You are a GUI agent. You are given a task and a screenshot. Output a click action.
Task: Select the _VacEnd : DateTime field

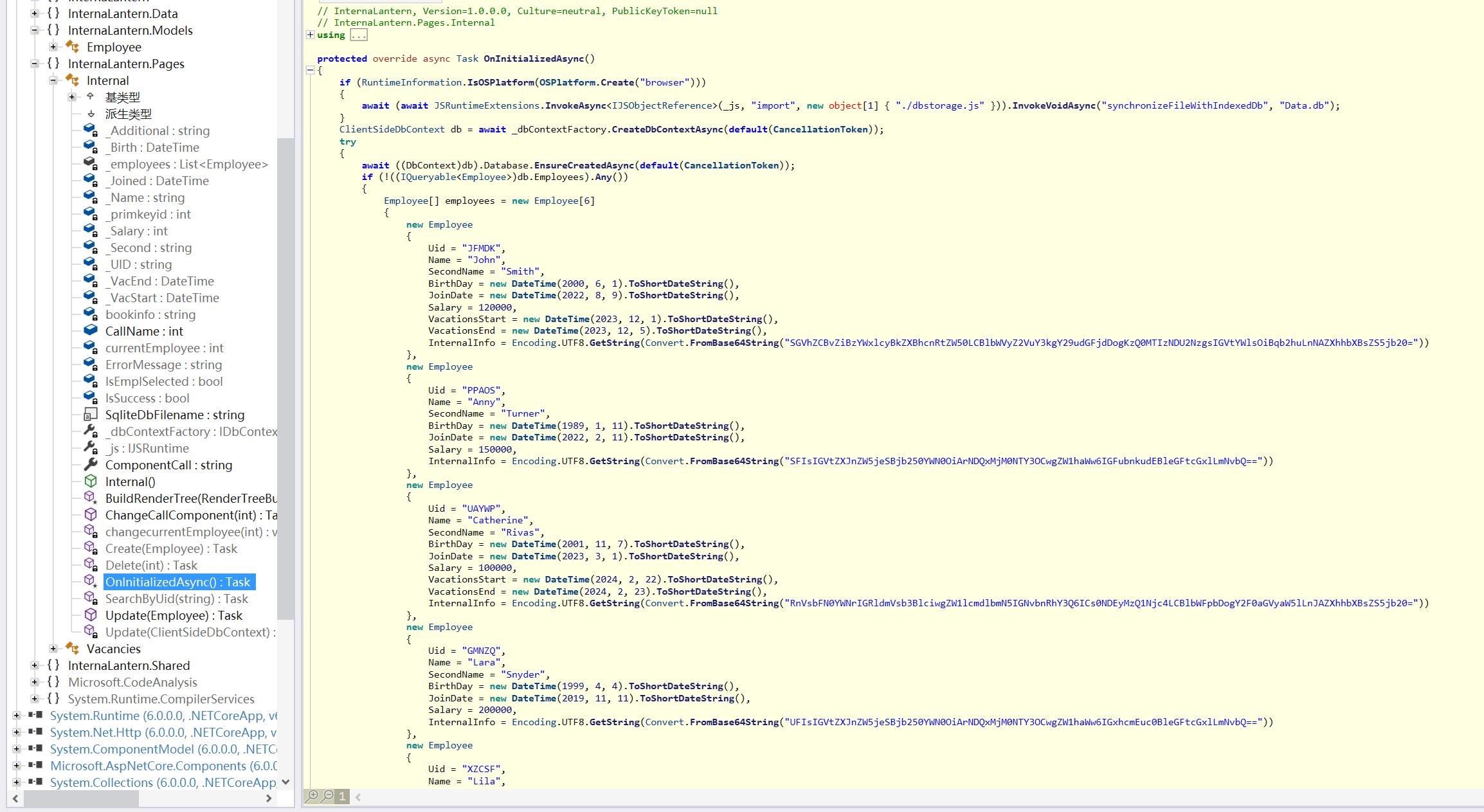(x=159, y=281)
